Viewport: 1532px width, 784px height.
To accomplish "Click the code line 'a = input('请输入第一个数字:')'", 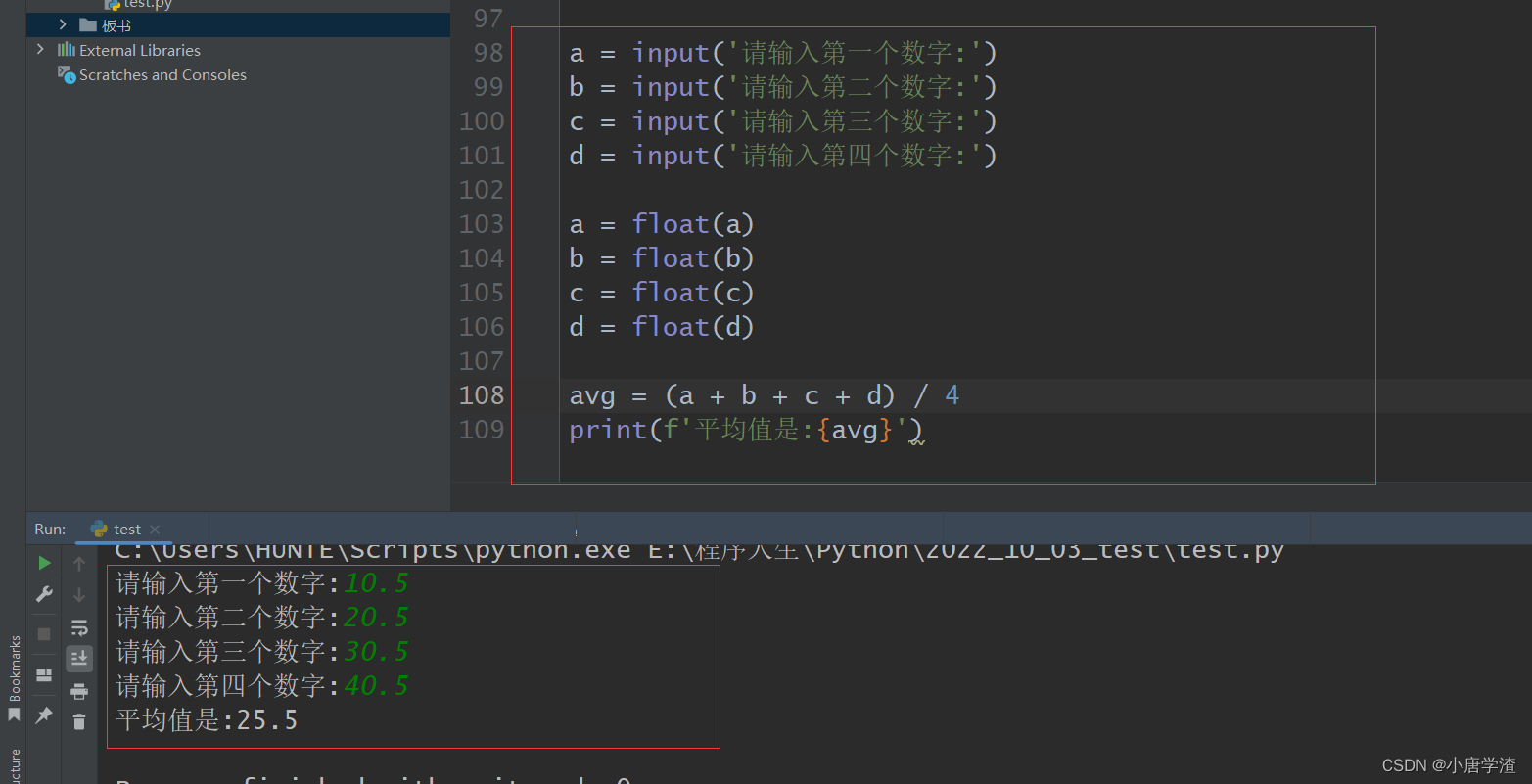I will 783,53.
